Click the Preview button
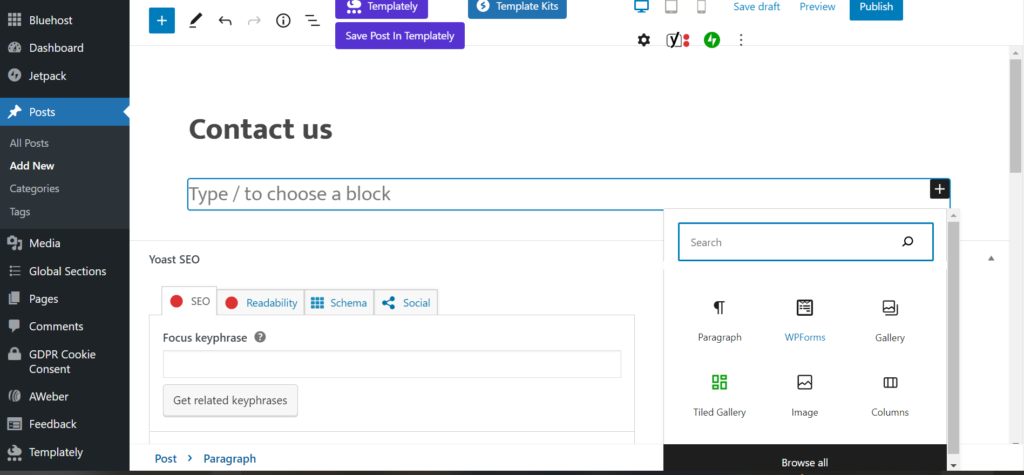1024x475 pixels. click(817, 7)
